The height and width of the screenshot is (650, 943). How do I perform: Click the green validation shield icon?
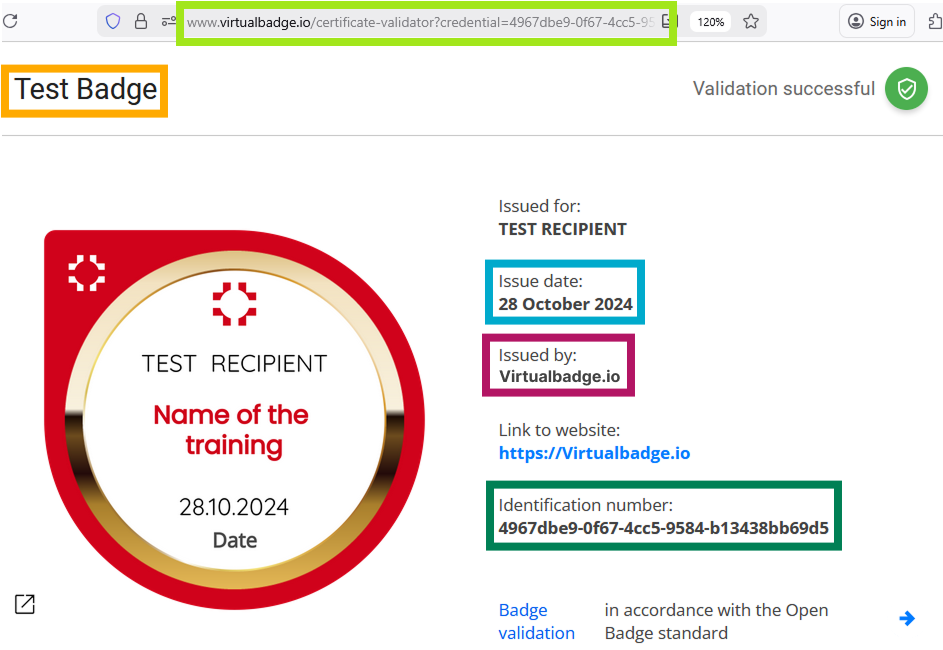pos(906,89)
